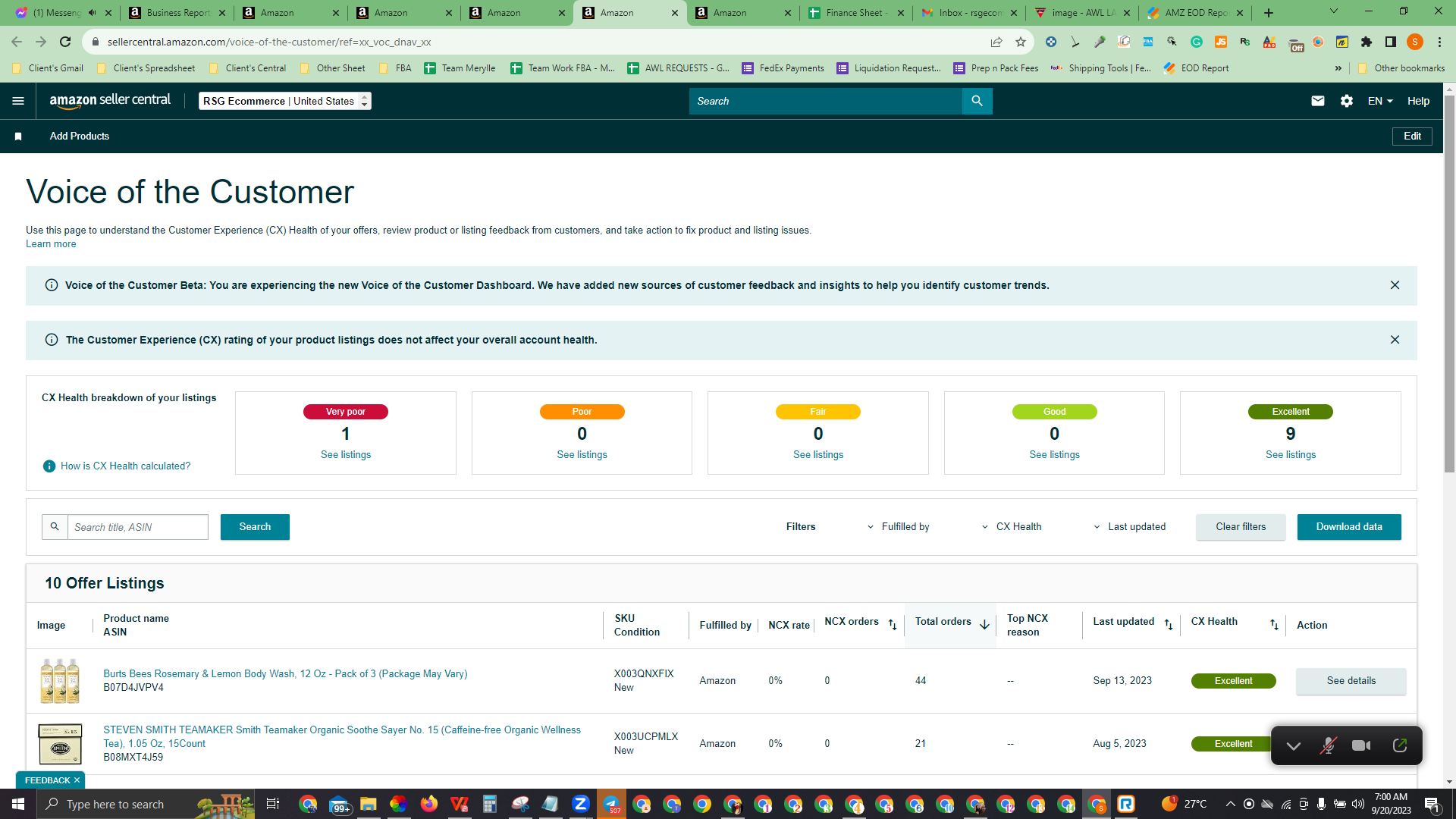See details for Burts Bees Body Wash
The image size is (1456, 819).
pos(1351,681)
